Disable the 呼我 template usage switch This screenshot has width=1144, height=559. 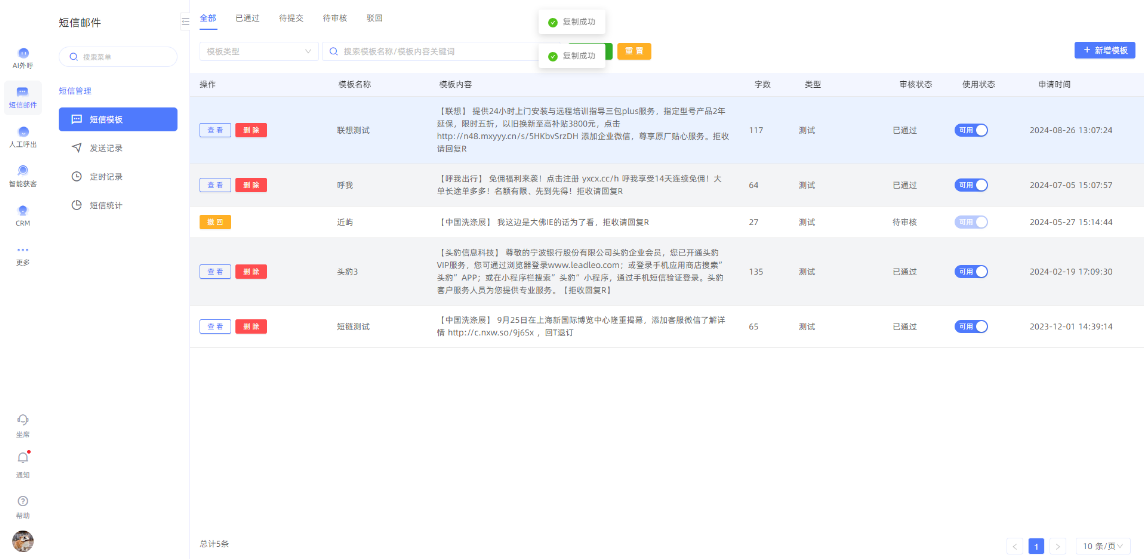point(971,185)
